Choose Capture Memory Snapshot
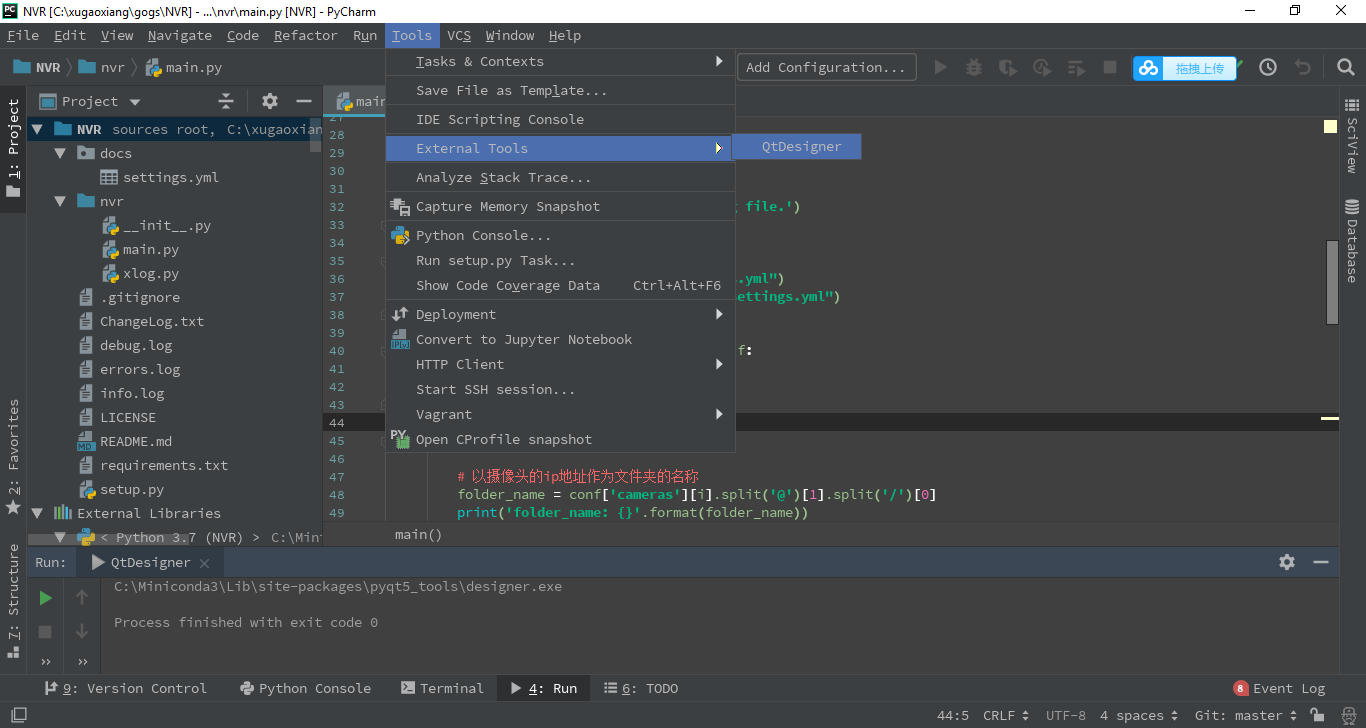 coord(560,206)
